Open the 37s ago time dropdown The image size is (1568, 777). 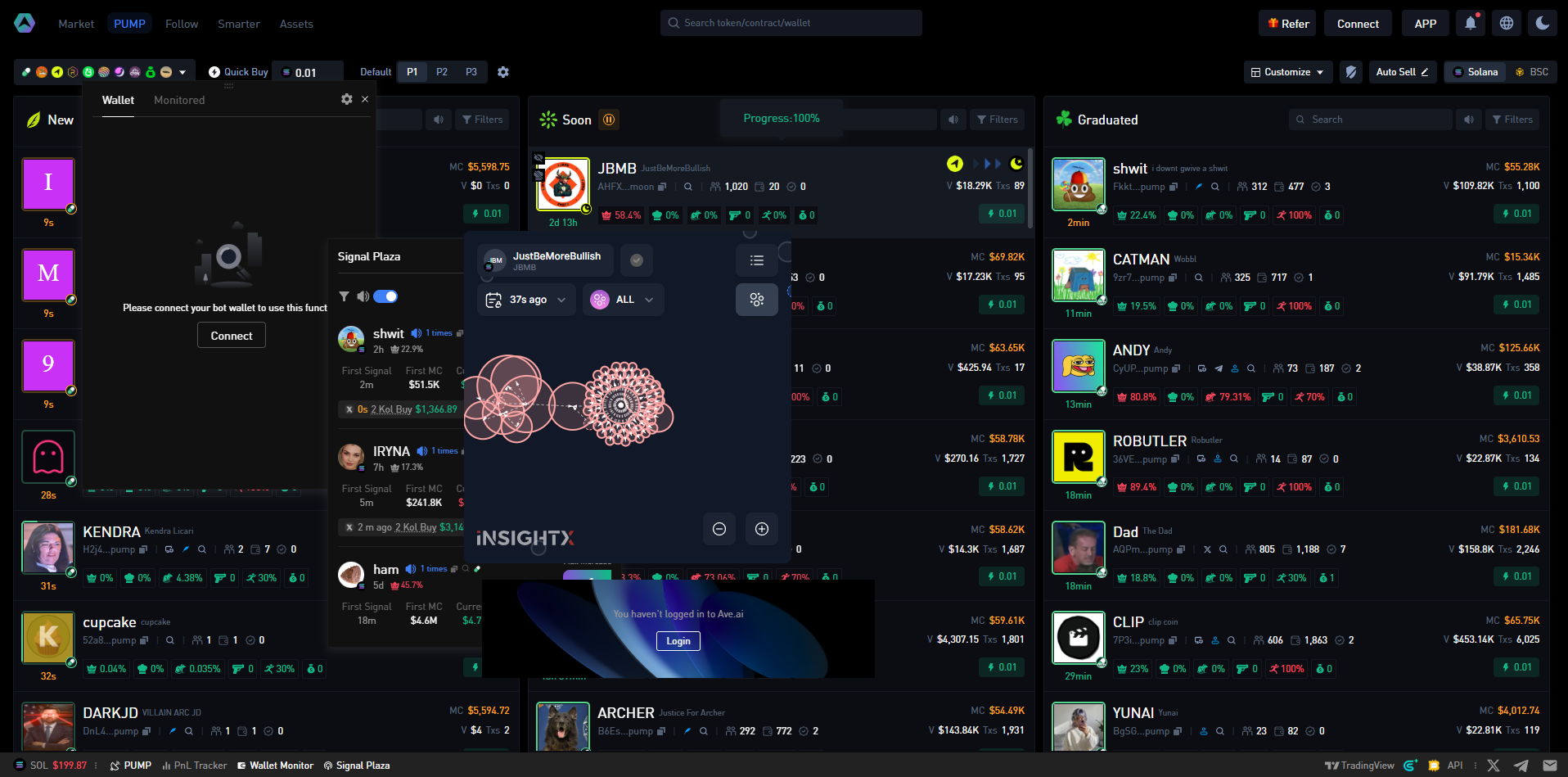click(526, 300)
